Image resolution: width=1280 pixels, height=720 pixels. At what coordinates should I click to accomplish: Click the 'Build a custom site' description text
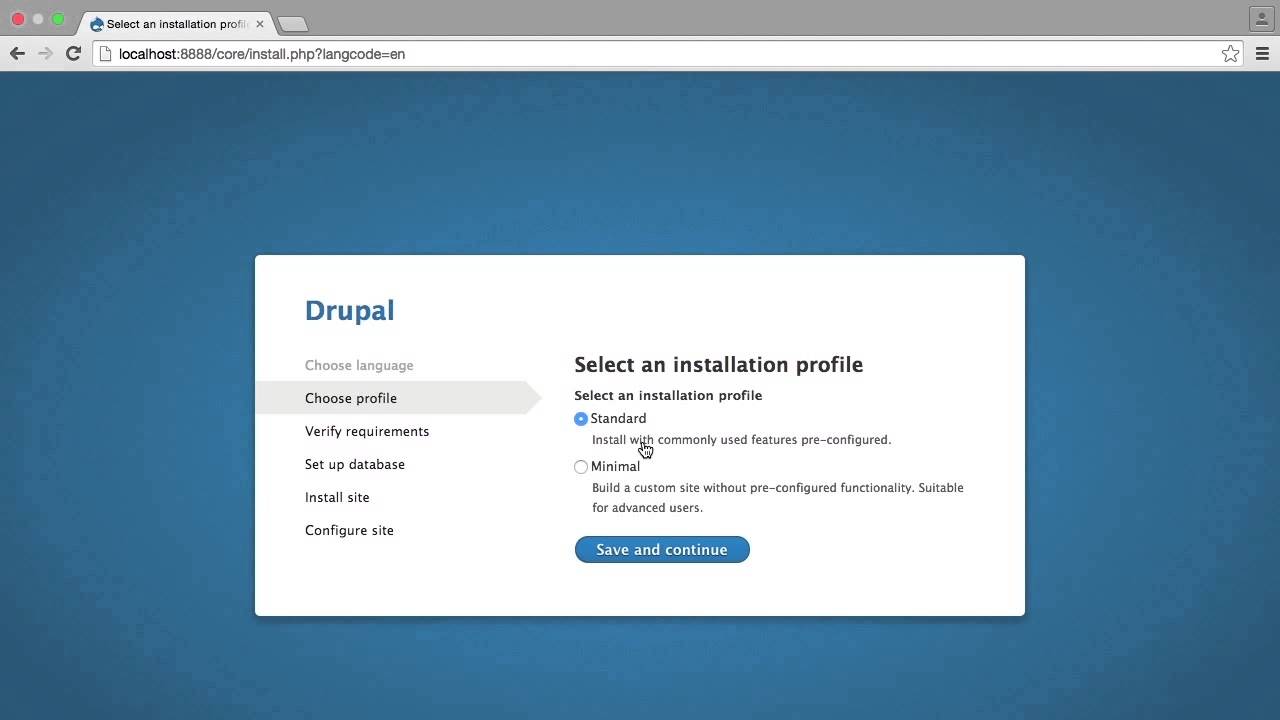click(778, 498)
